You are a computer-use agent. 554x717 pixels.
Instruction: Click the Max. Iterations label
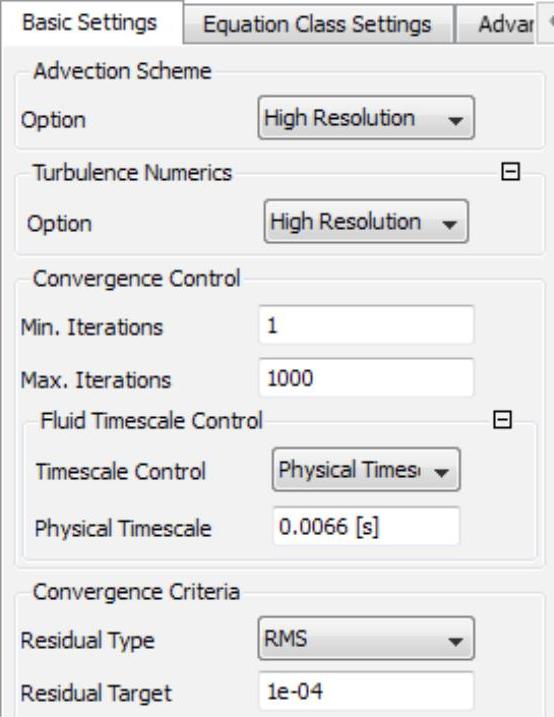96,380
